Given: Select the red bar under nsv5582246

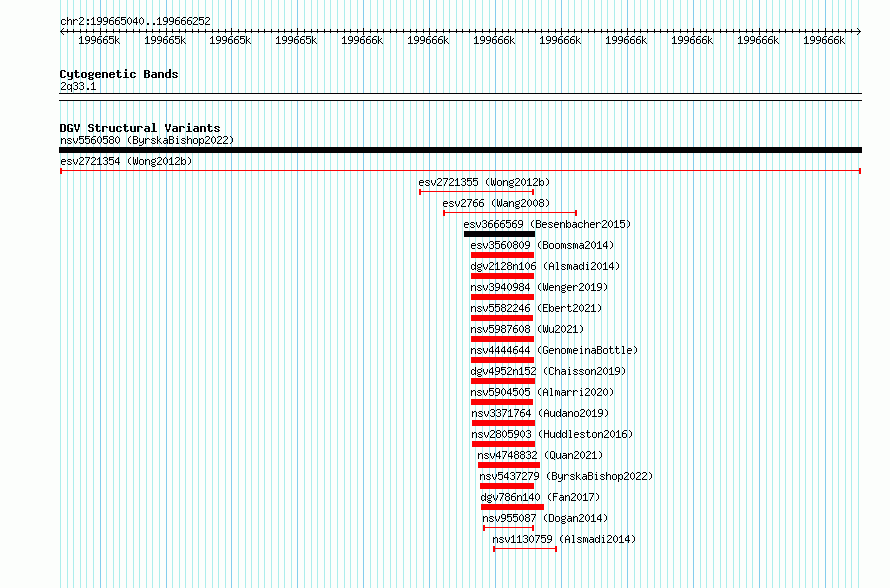Looking at the screenshot, I should tap(502, 318).
